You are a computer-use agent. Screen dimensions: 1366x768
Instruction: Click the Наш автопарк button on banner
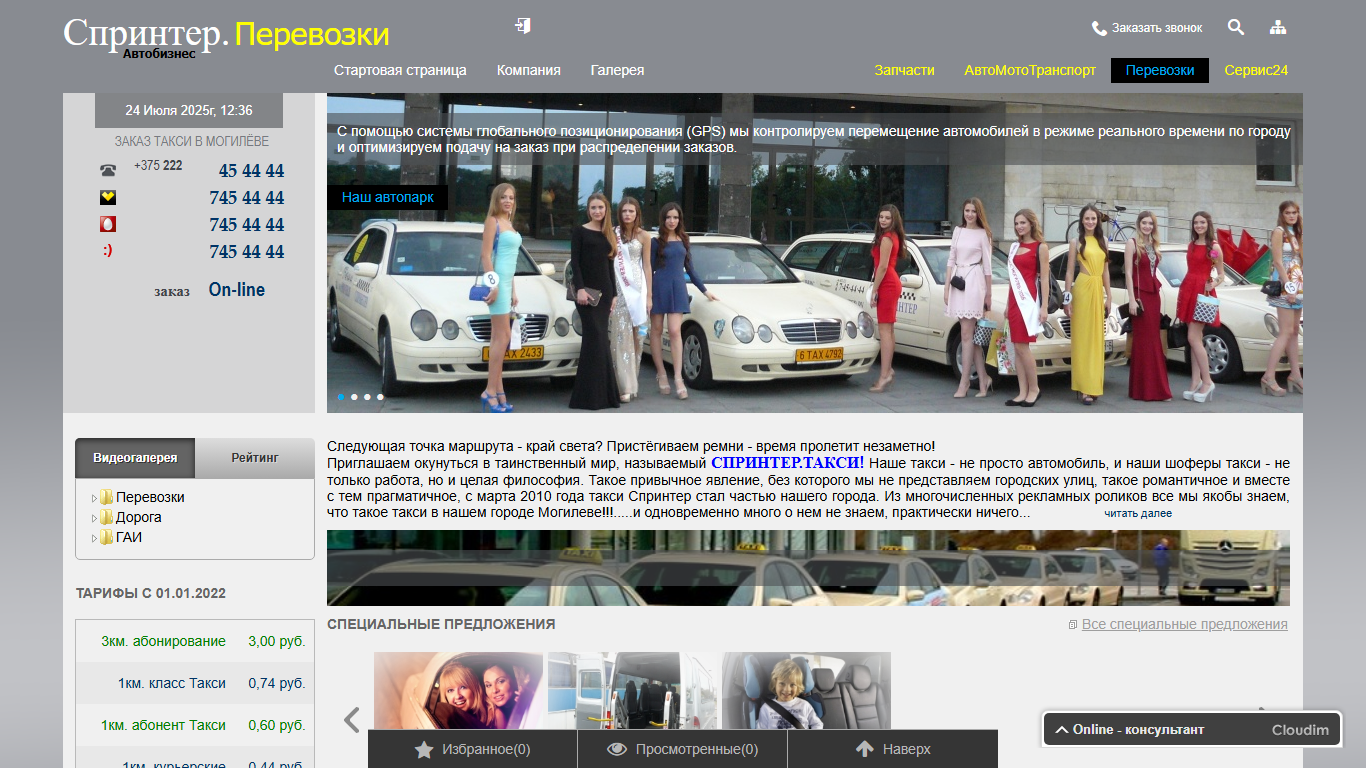point(388,197)
